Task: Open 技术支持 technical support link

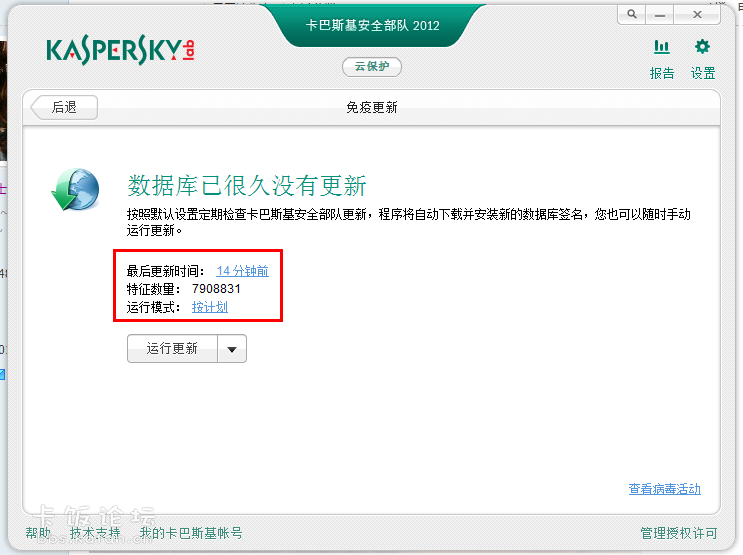Action: [x=95, y=533]
